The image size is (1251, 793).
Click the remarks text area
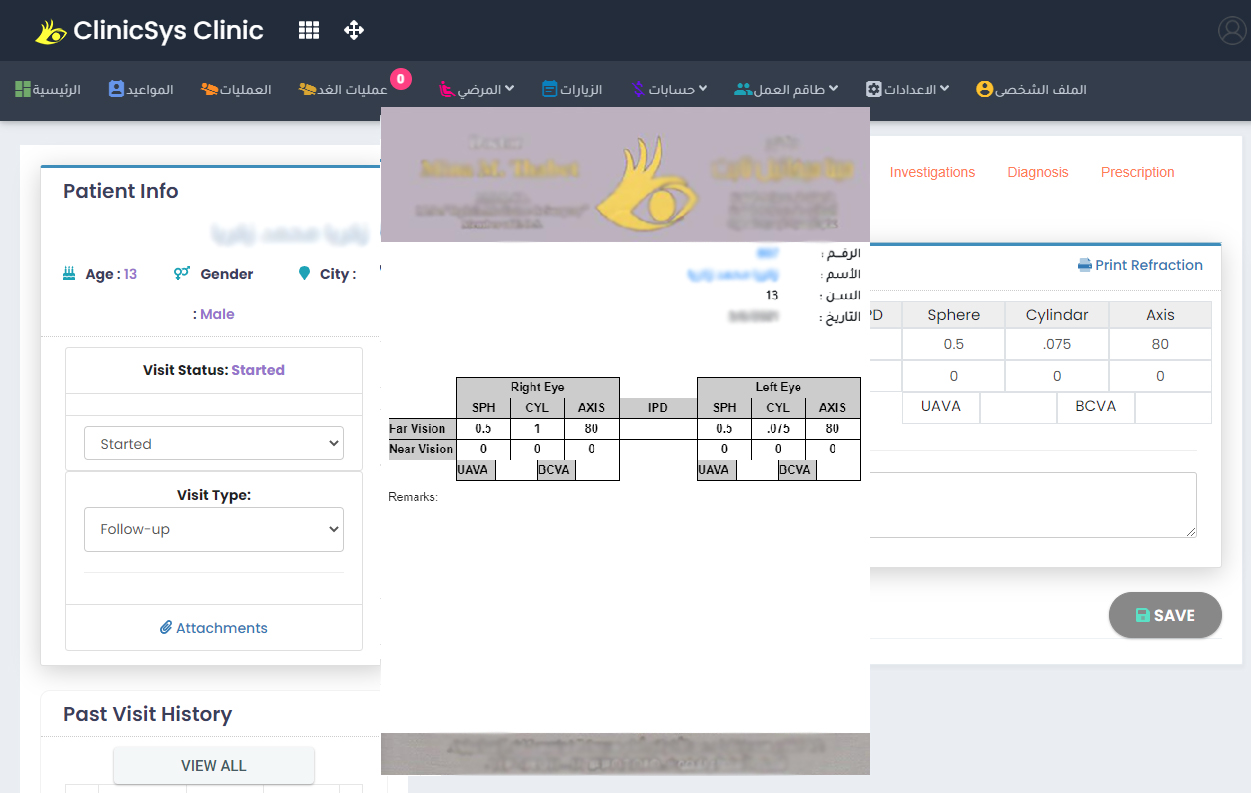tap(1032, 505)
